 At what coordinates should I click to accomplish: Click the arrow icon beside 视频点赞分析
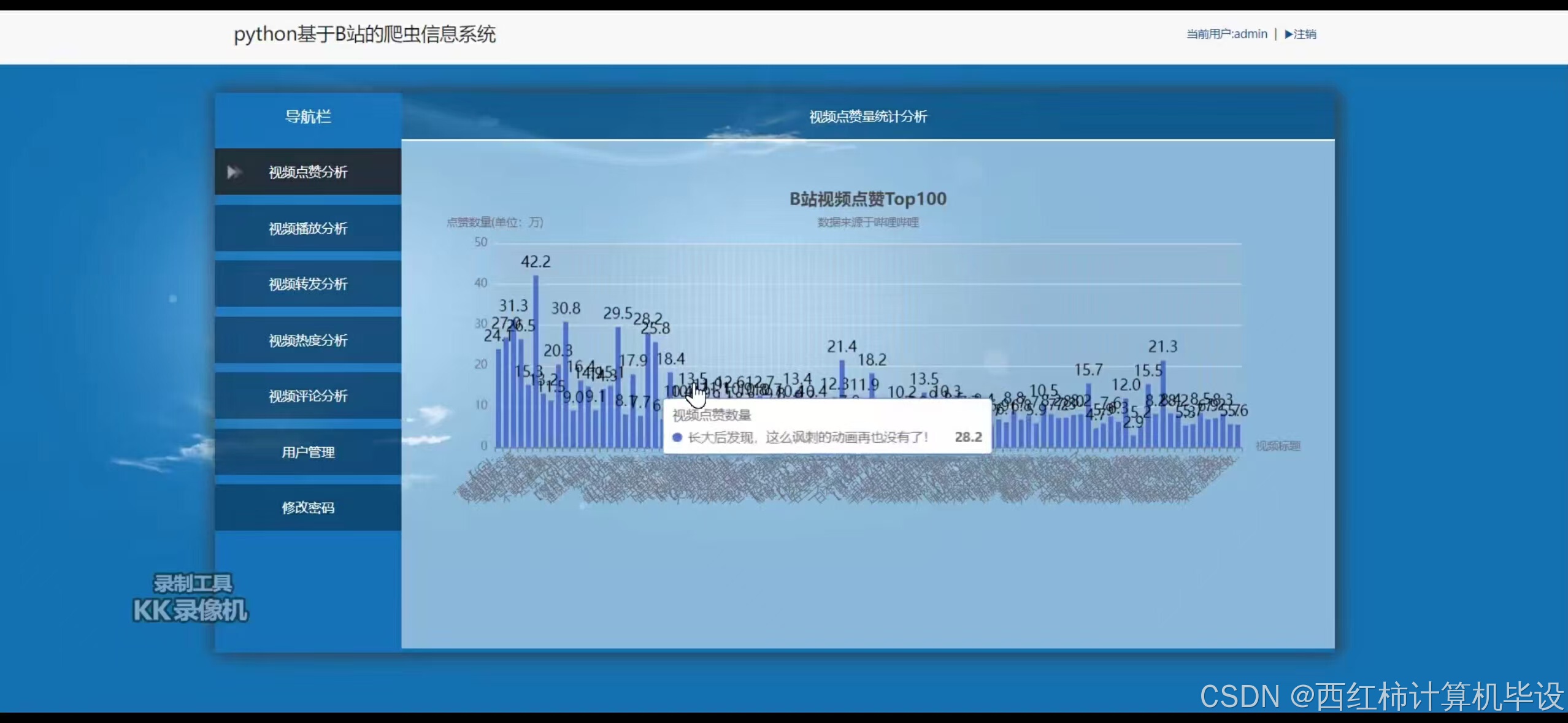point(233,172)
